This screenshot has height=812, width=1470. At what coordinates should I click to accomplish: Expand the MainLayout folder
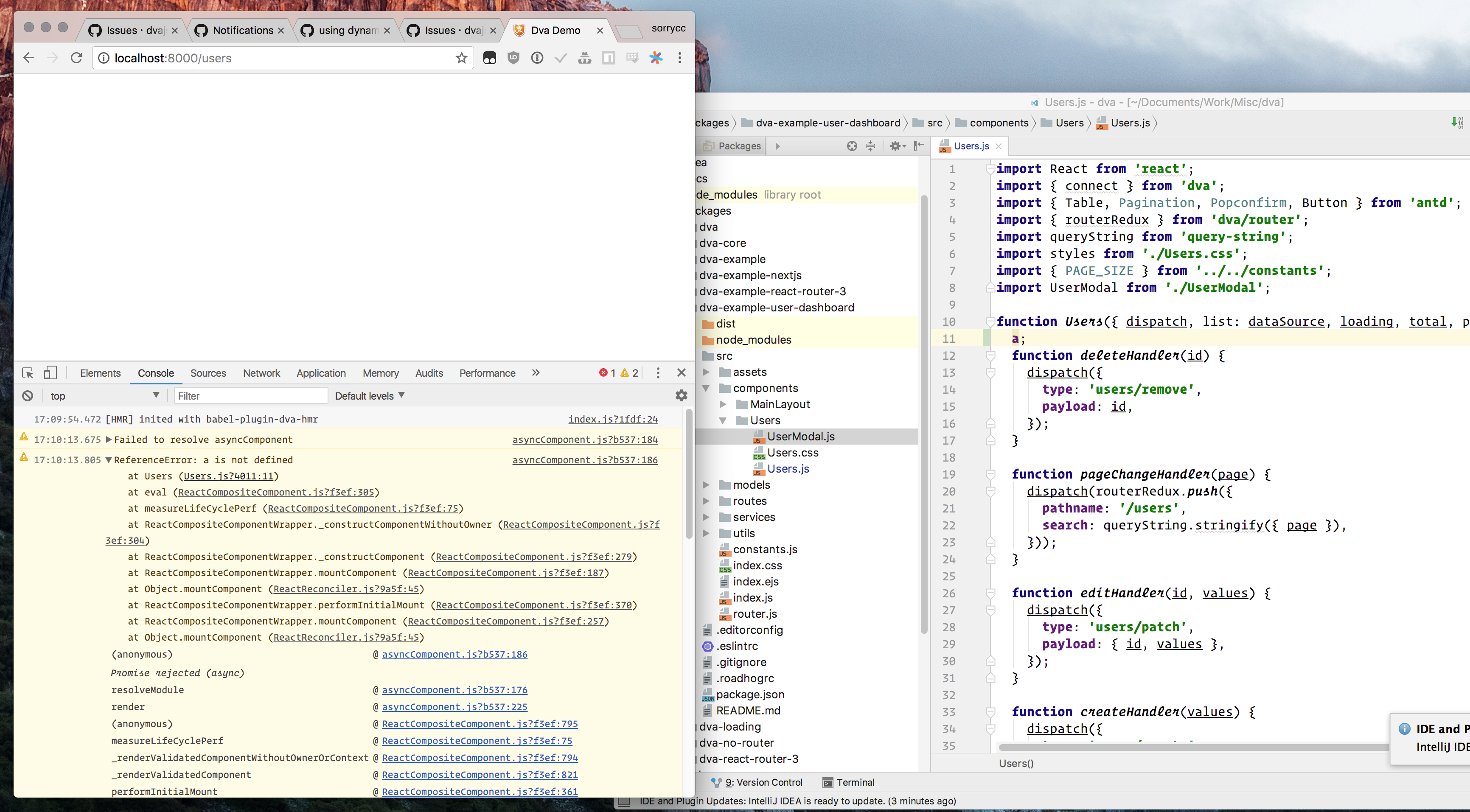[723, 404]
